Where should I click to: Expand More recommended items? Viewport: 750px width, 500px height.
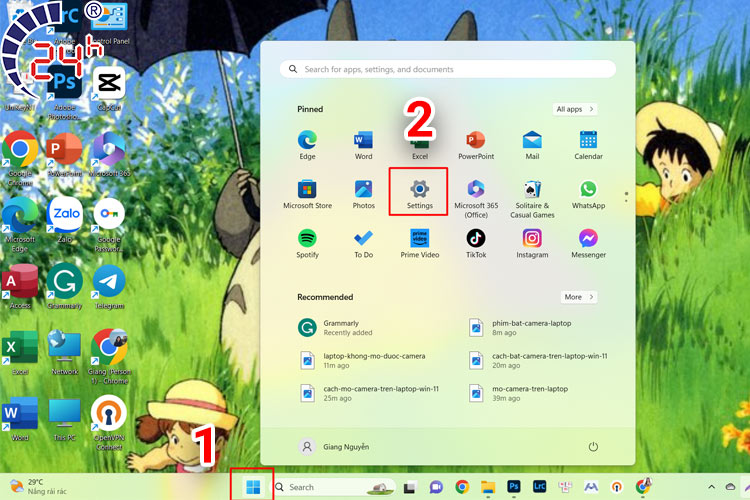[x=579, y=297]
